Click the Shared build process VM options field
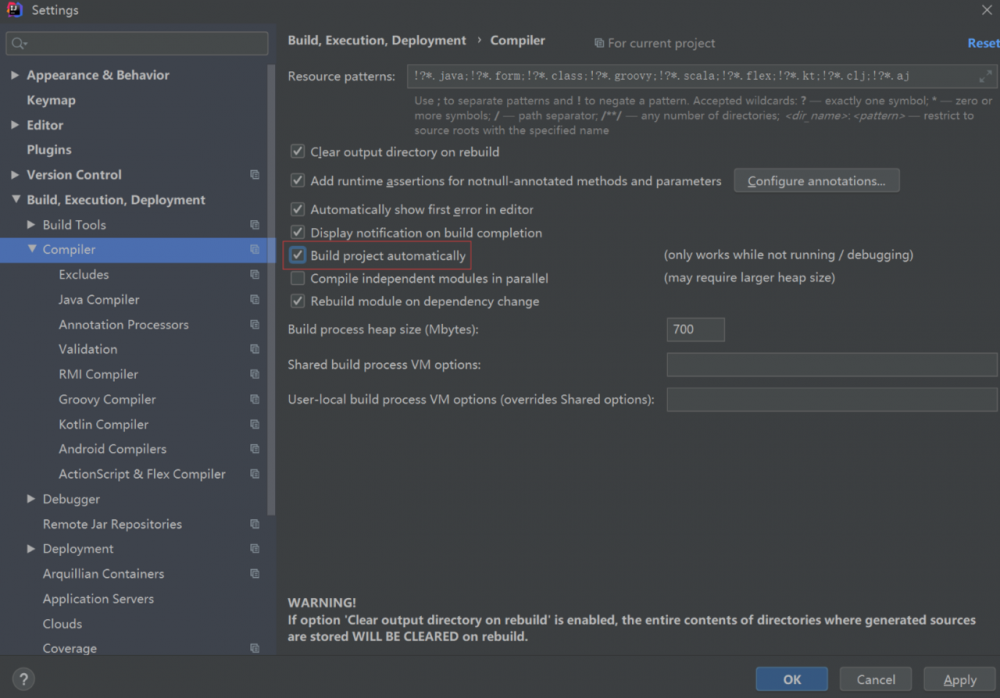Viewport: 1000px width, 698px height. tap(831, 365)
